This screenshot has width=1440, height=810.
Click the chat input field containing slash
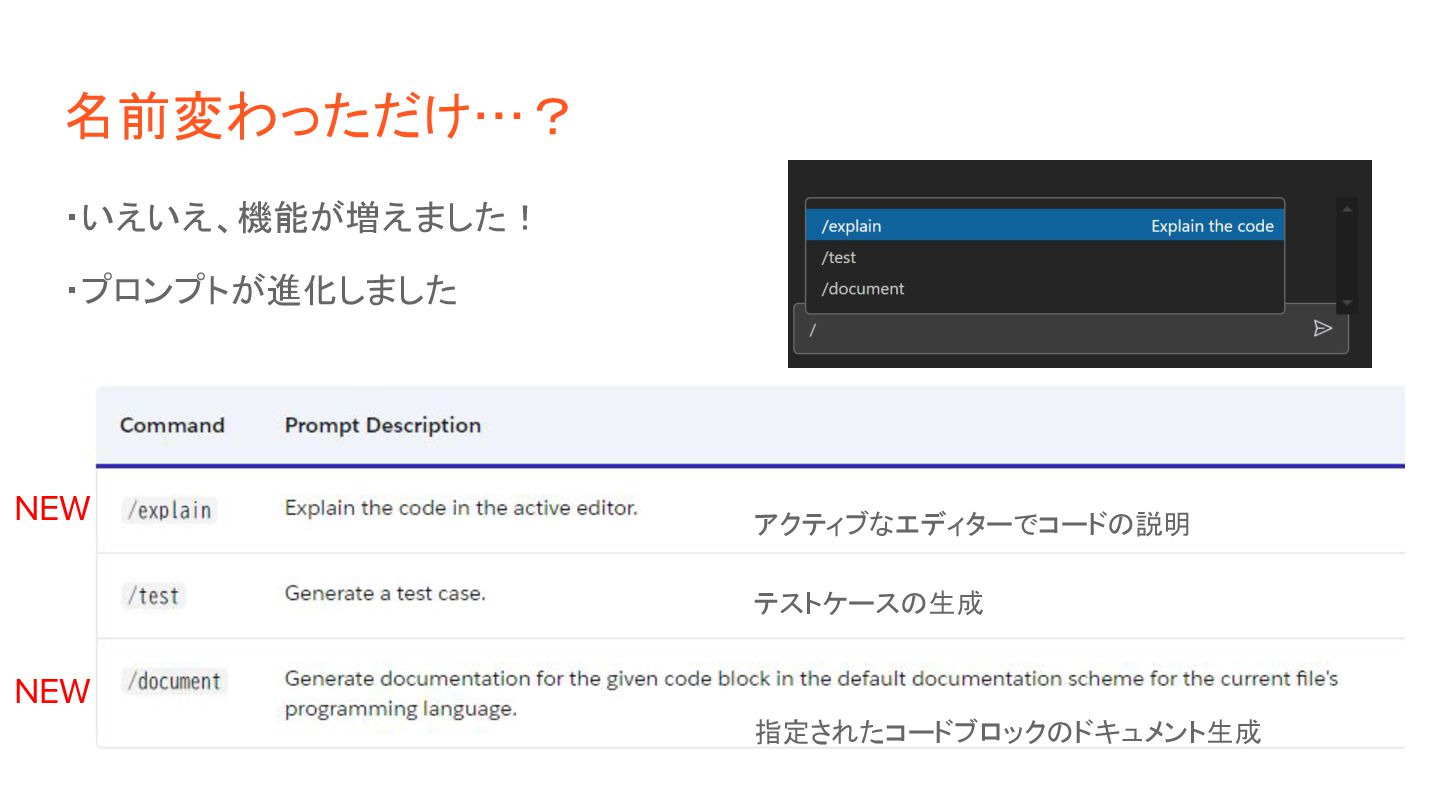(1070, 329)
